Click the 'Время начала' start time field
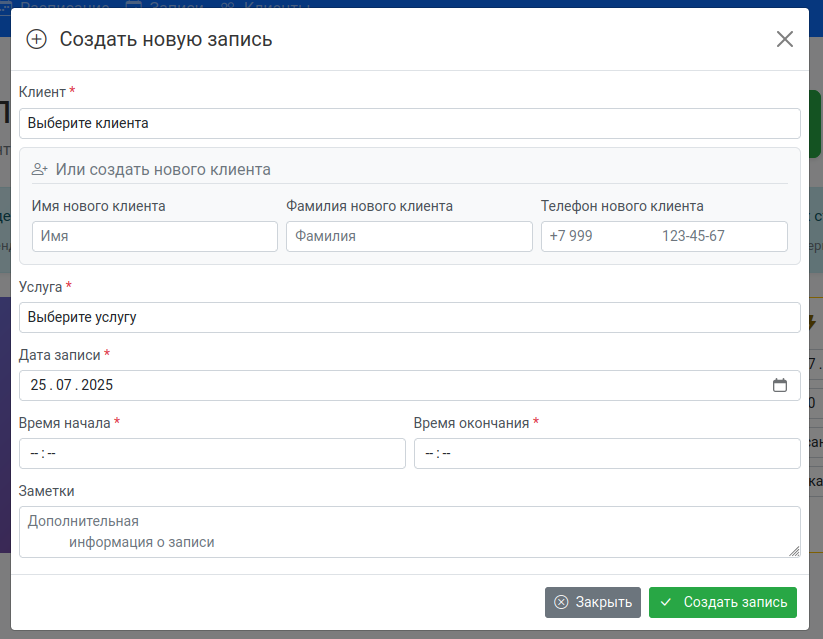 212,453
